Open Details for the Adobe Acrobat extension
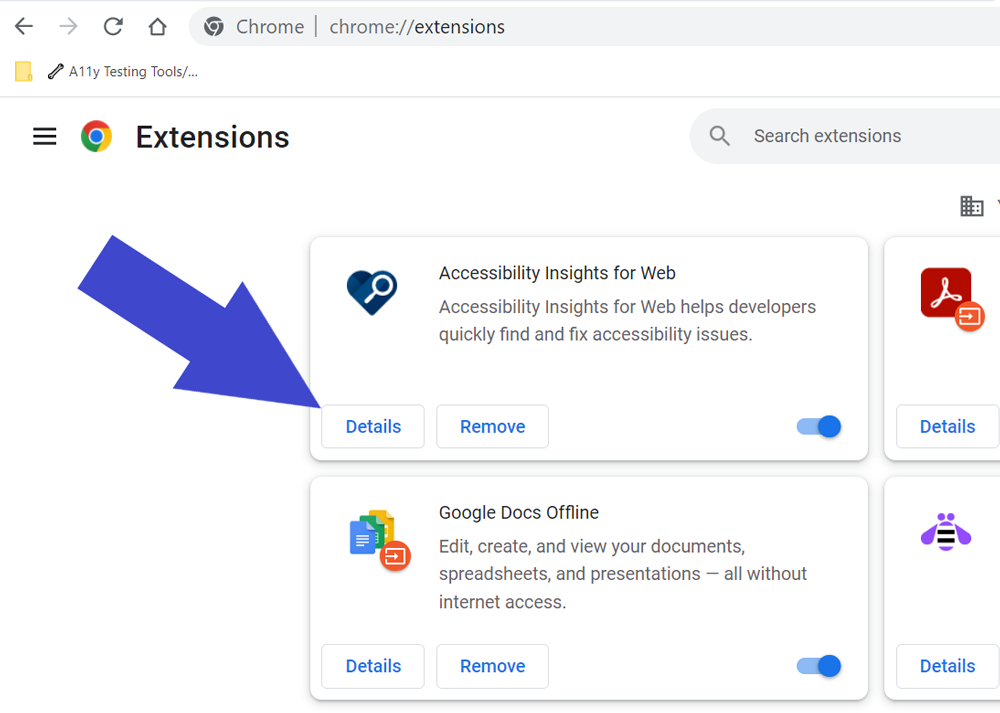Screen dimensions: 1000x713 pos(947,426)
